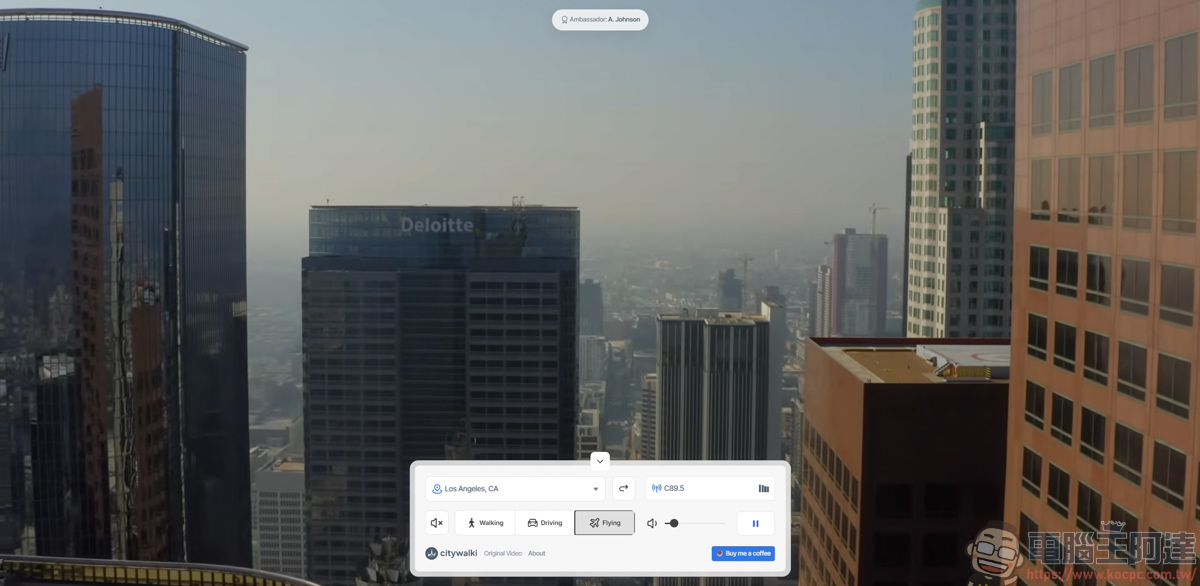Select Flying mode
The width and height of the screenshot is (1200, 586).
click(x=604, y=523)
